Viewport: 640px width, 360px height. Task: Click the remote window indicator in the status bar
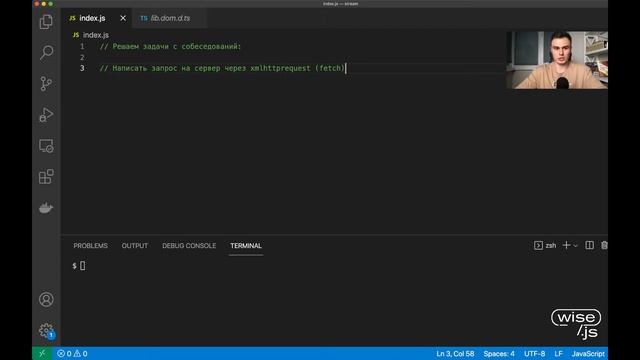click(x=42, y=353)
